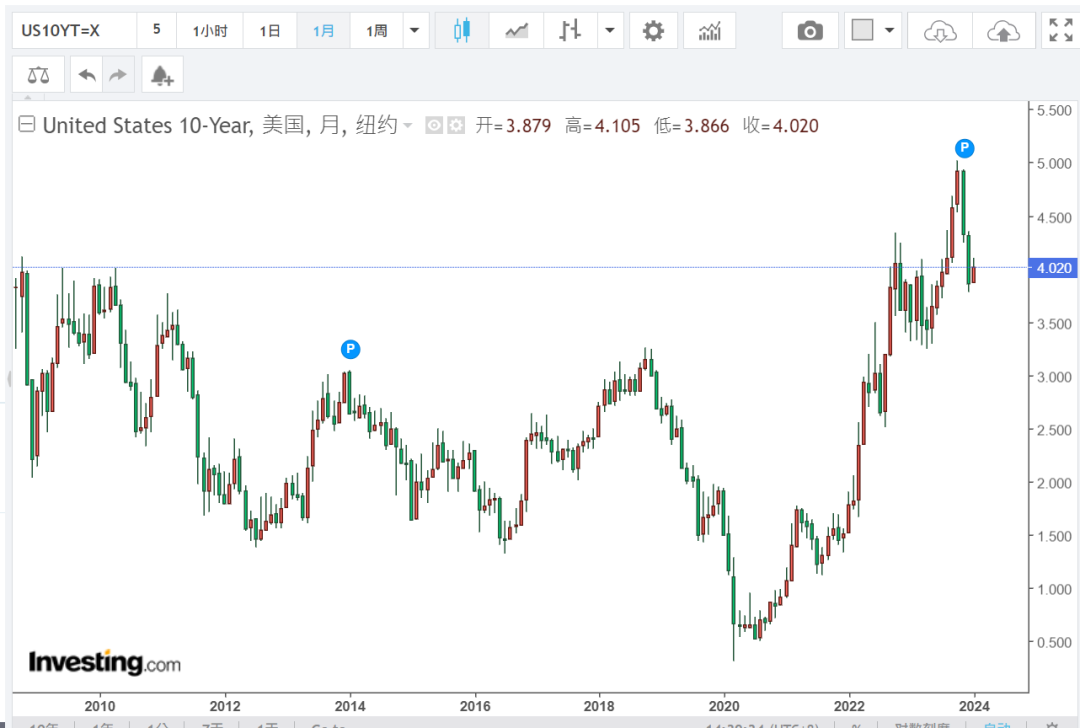Undo the last chart action
The image size is (1080, 728).
click(x=88, y=75)
